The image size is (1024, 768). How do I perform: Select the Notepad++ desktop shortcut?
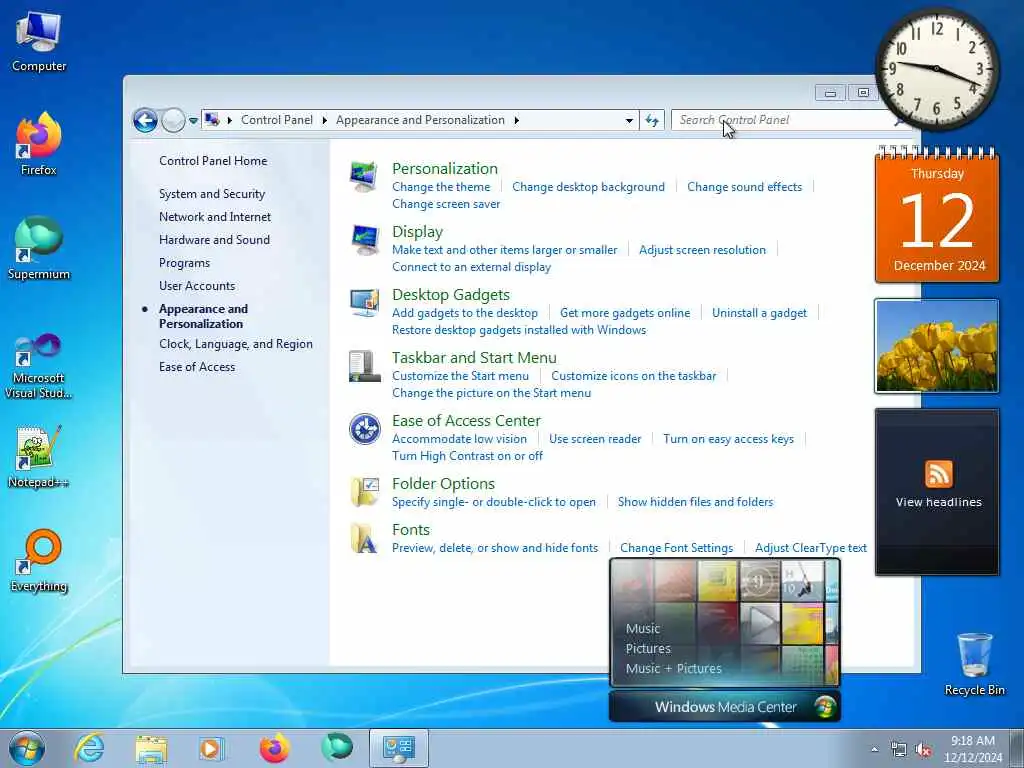pyautogui.click(x=39, y=456)
